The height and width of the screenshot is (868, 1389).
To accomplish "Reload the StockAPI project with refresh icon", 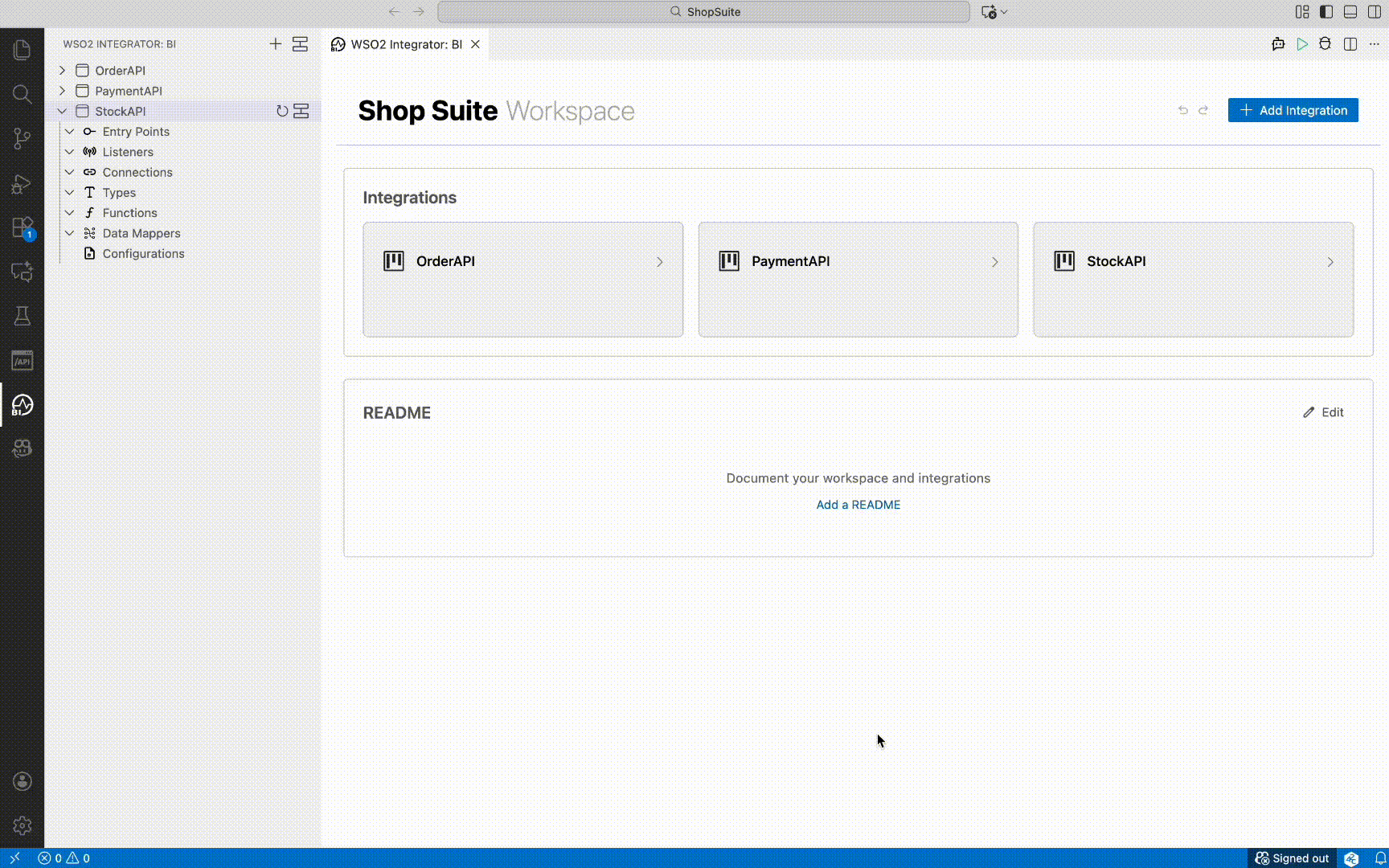I will (x=282, y=111).
